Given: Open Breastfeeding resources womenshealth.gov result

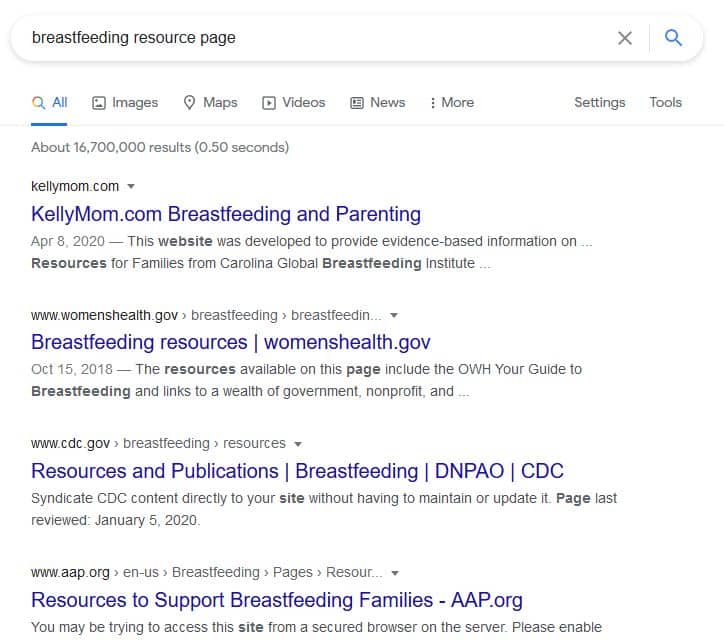Looking at the screenshot, I should click(x=231, y=342).
